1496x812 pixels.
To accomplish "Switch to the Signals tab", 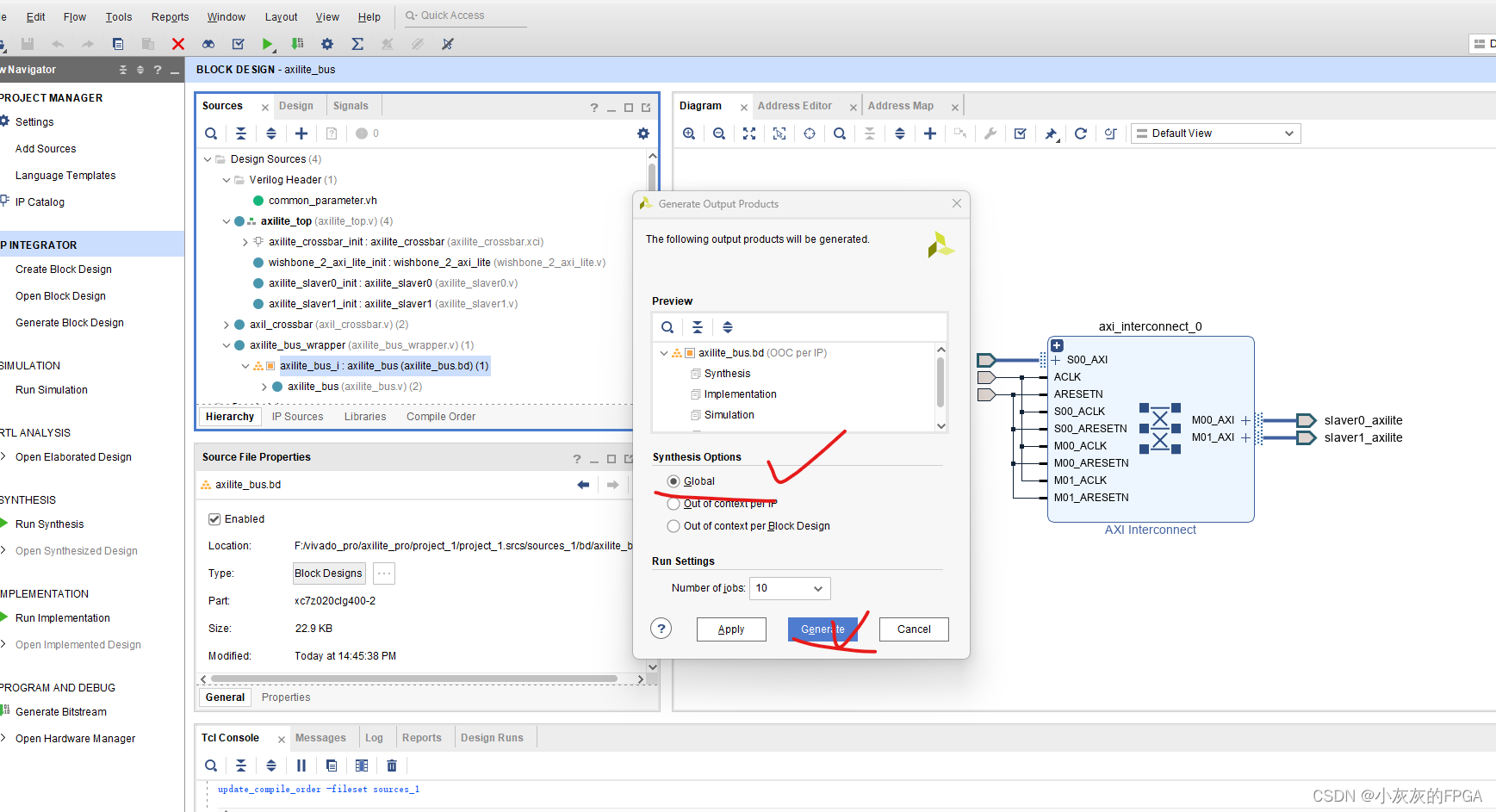I will point(351,106).
